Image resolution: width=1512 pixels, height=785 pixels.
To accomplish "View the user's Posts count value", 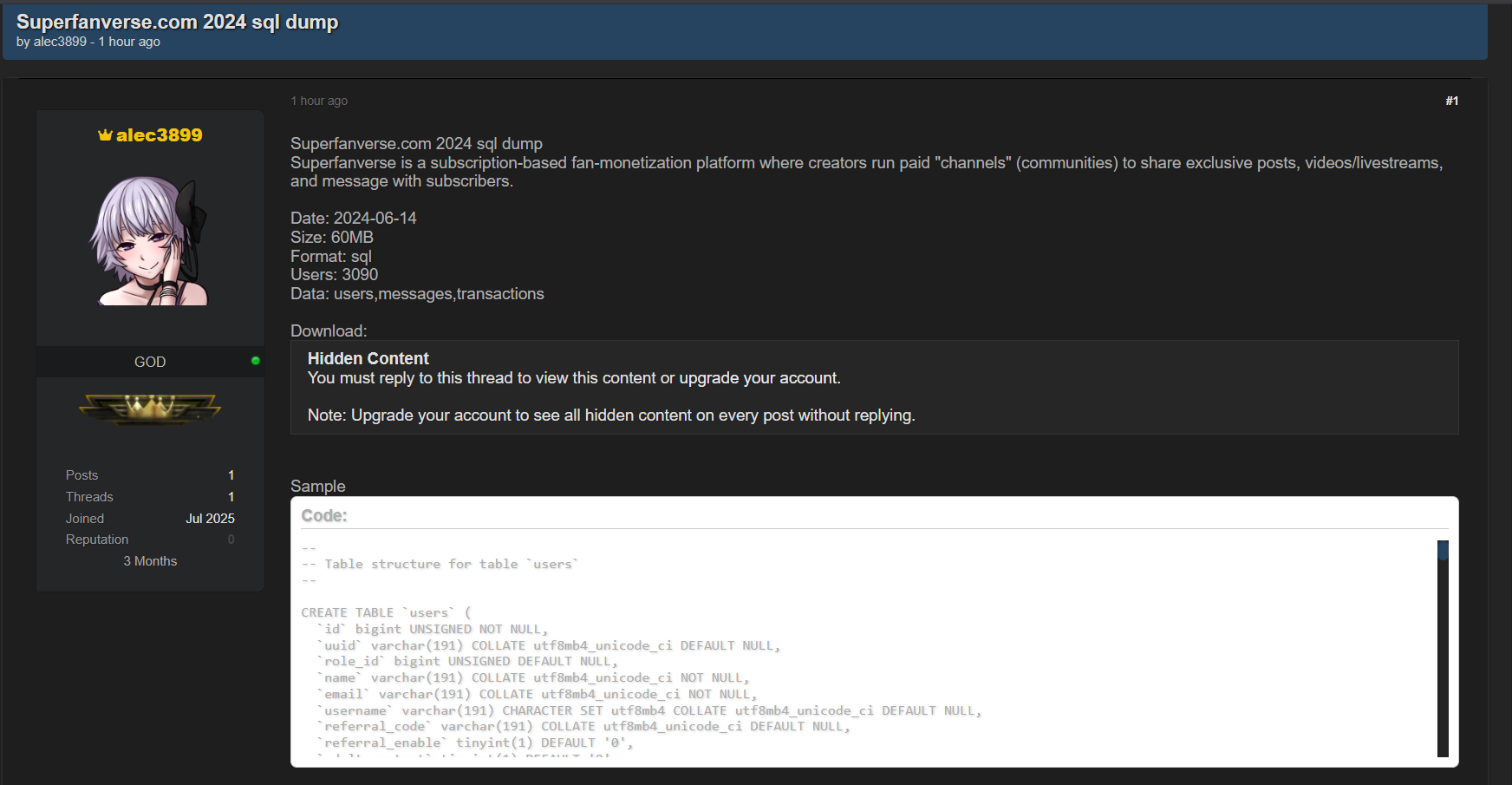I will (231, 475).
